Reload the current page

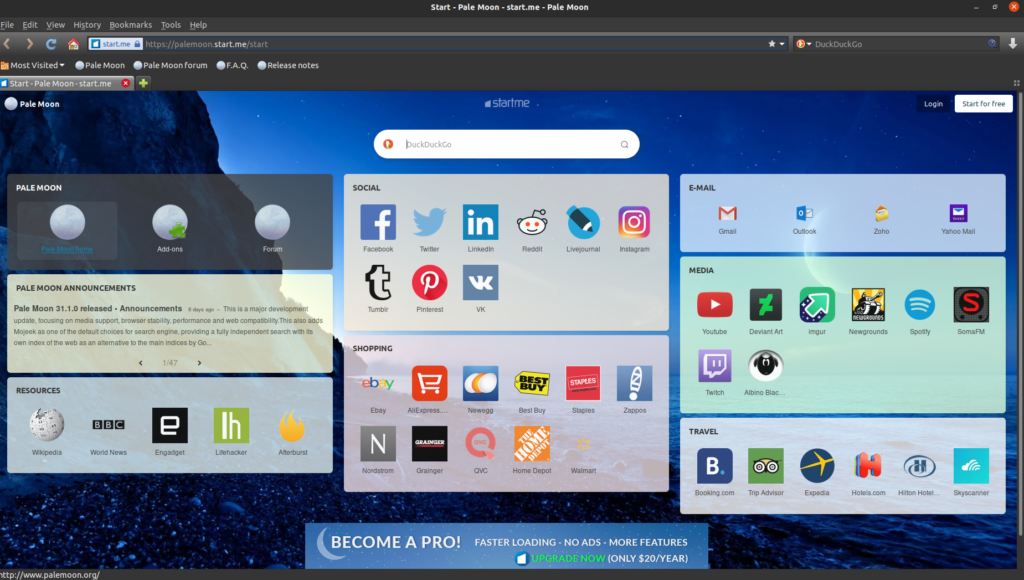click(x=51, y=44)
